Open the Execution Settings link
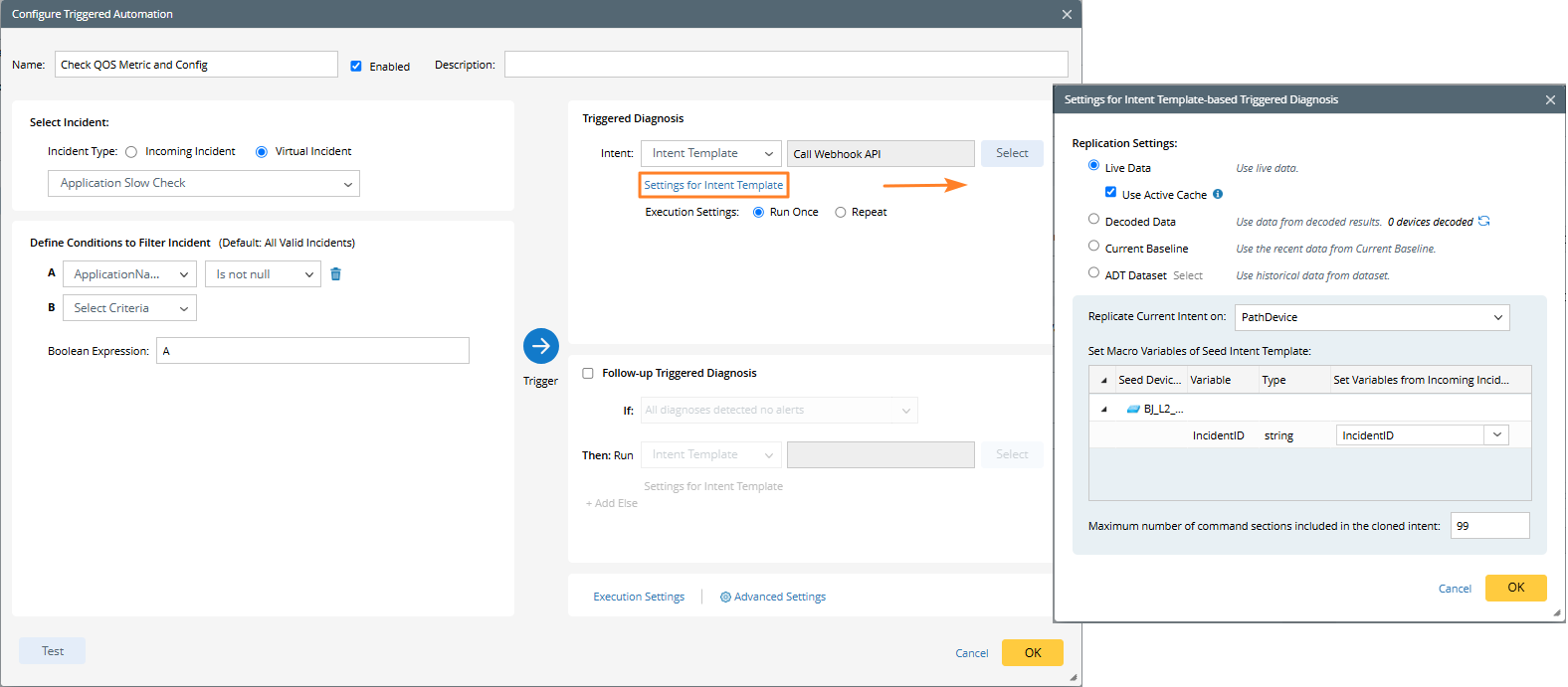 point(639,598)
